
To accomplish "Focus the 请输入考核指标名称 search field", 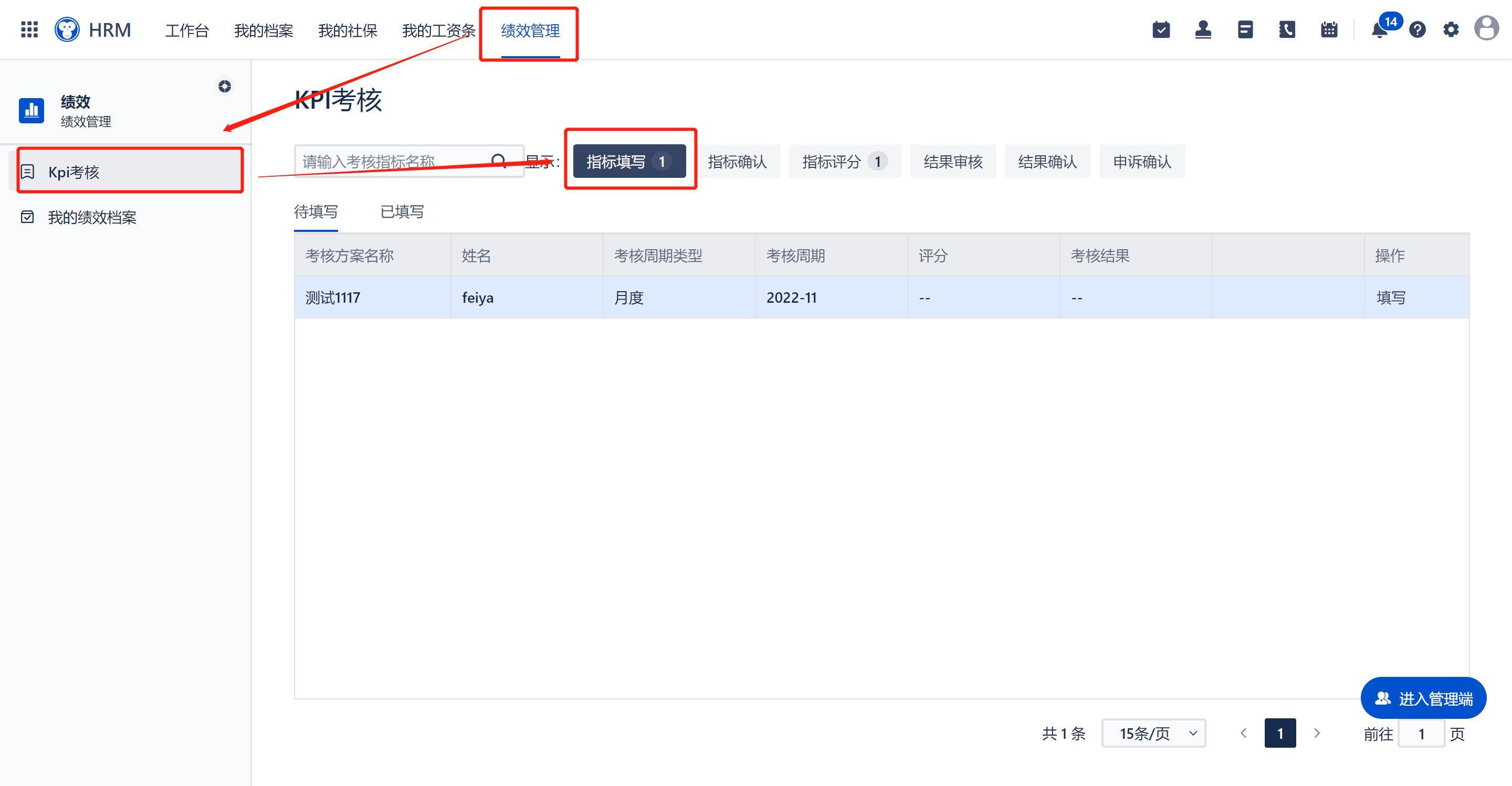I will coord(408,161).
